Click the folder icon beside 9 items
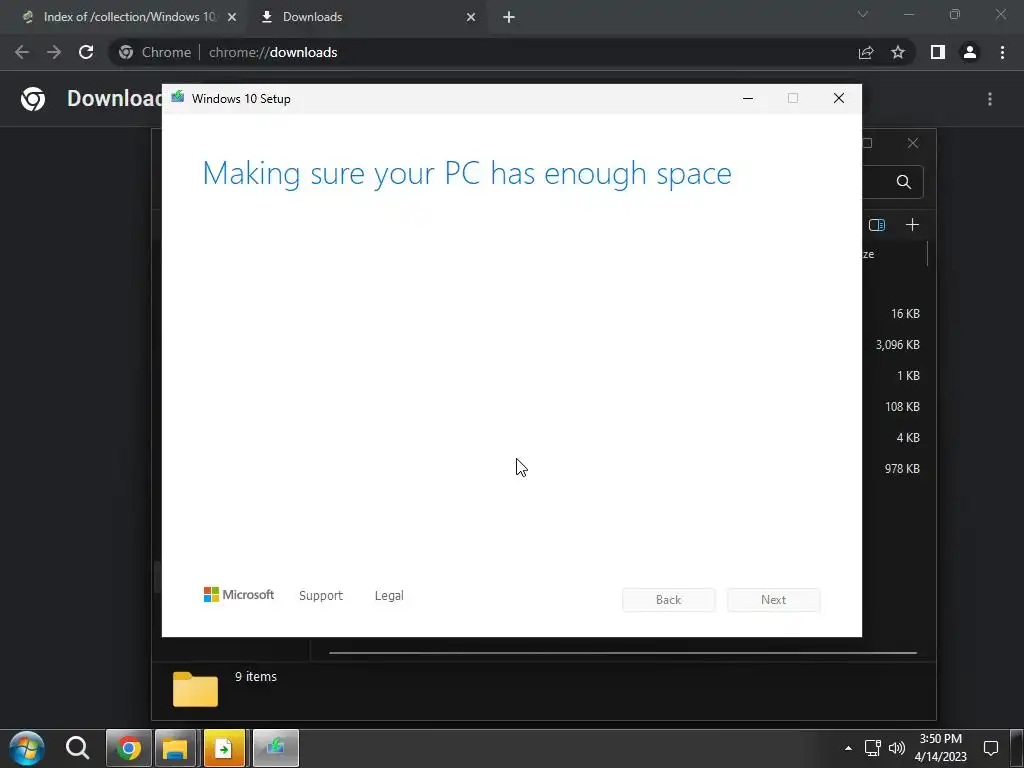The width and height of the screenshot is (1024, 768). tap(195, 689)
